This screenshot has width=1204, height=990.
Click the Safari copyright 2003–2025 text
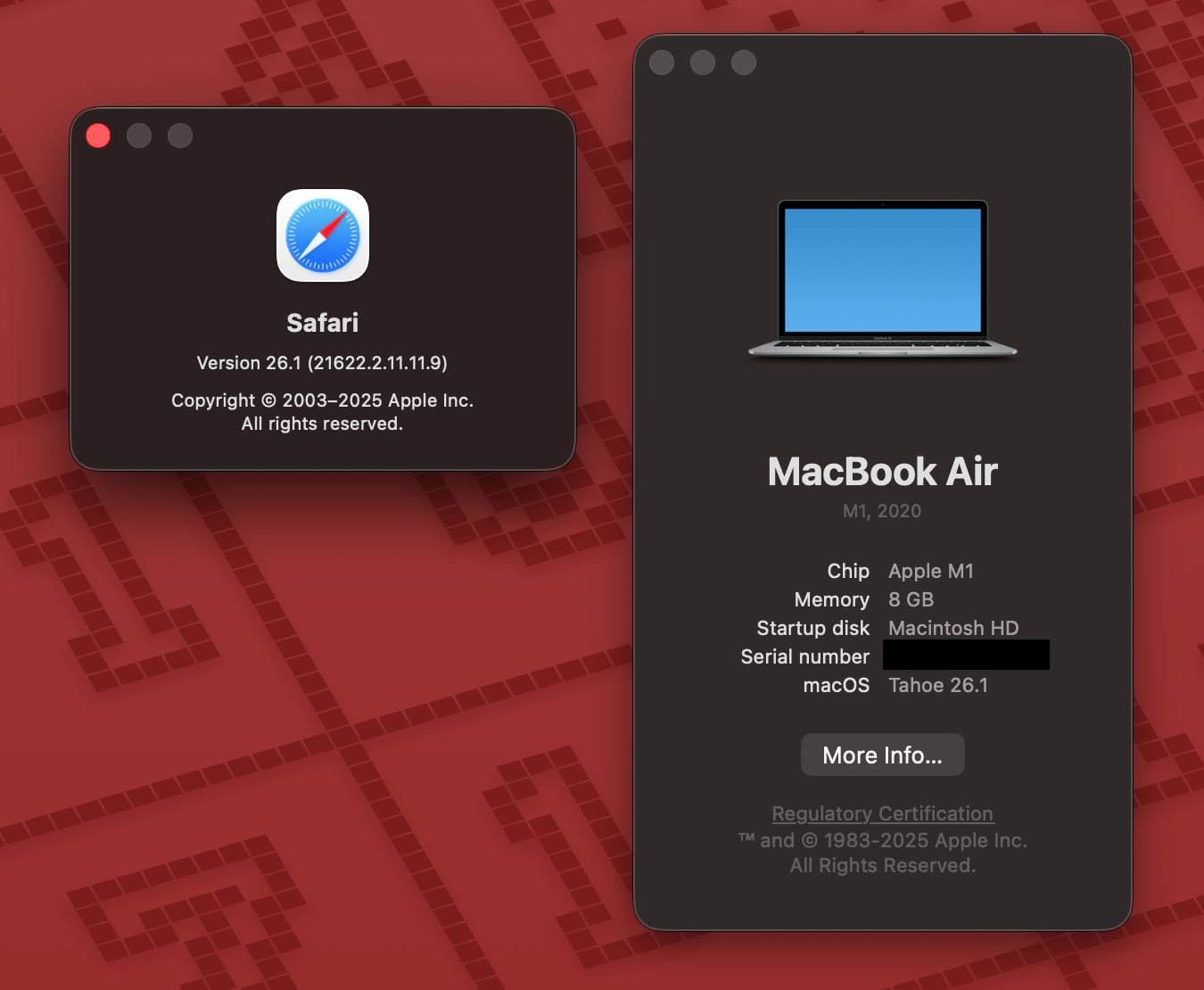[x=322, y=400]
